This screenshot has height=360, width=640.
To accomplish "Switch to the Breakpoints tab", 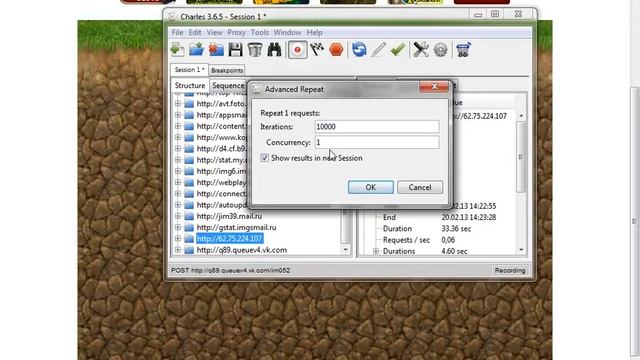I will point(227,70).
